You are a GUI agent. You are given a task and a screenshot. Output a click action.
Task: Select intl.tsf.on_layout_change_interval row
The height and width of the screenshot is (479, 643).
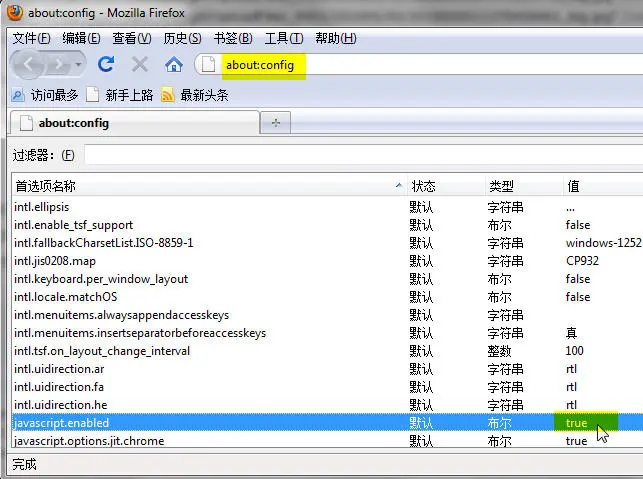point(327,351)
